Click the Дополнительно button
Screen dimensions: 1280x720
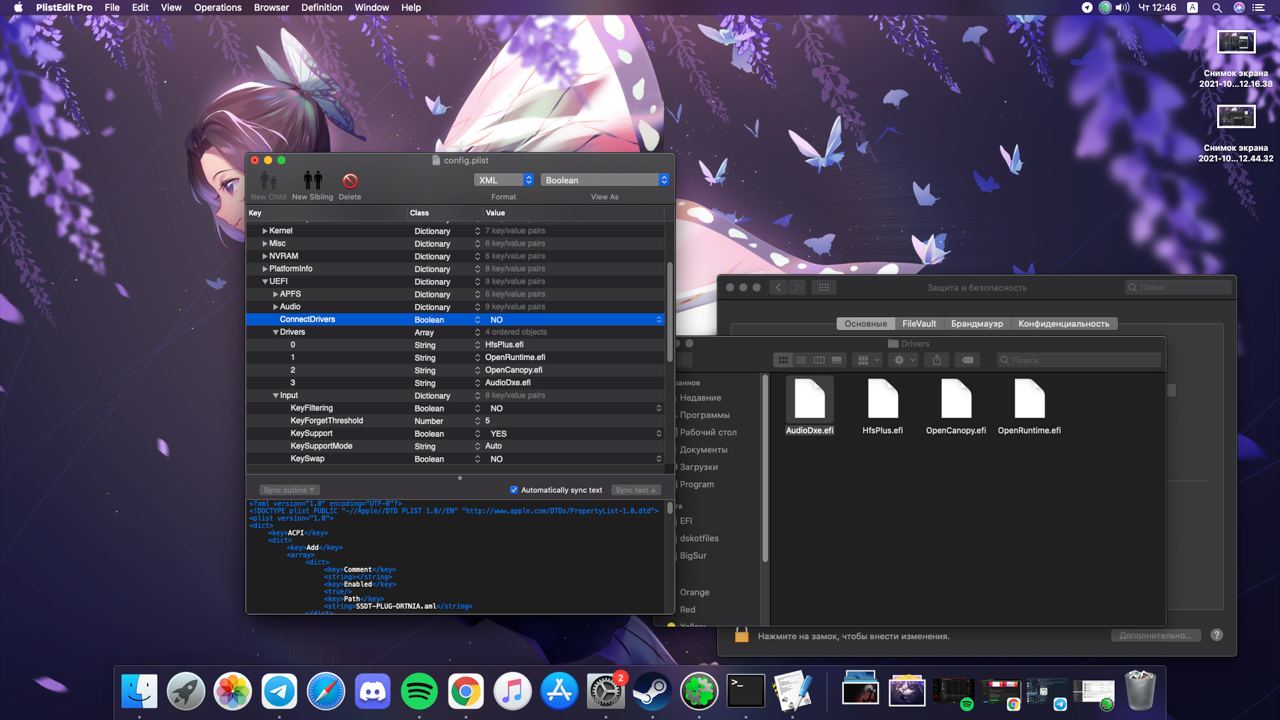click(x=1155, y=635)
